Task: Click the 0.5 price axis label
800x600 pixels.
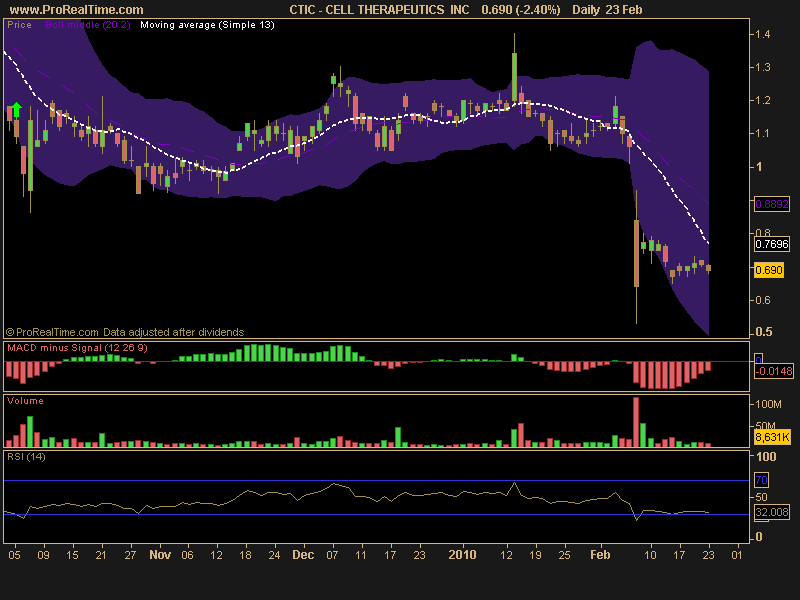Action: 764,332
